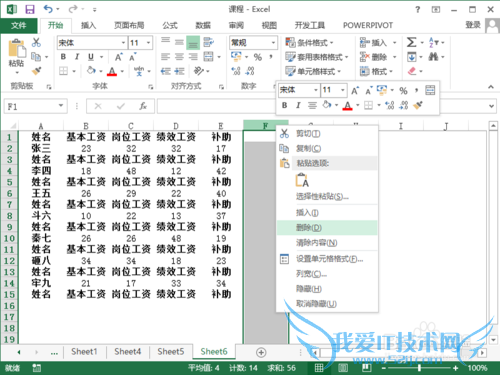This screenshot has height=375, width=500.
Task: Click the Paste clipboard icon in the ribbon
Action: (x=17, y=49)
